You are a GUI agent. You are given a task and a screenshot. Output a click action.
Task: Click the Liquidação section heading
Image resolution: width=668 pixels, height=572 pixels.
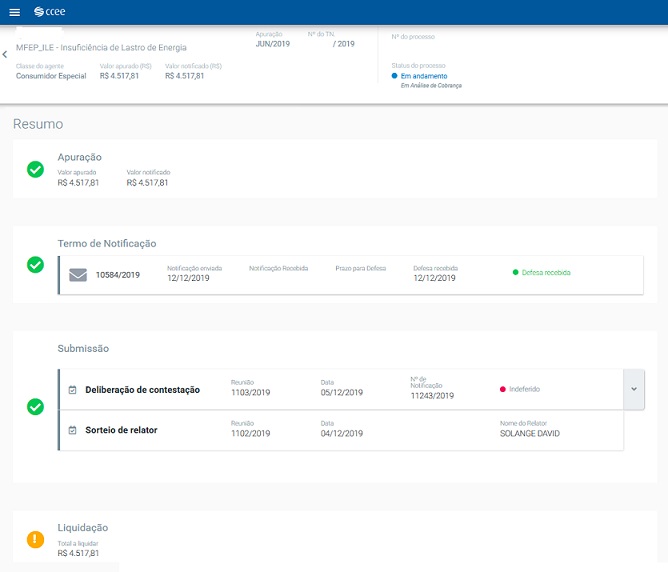point(83,527)
